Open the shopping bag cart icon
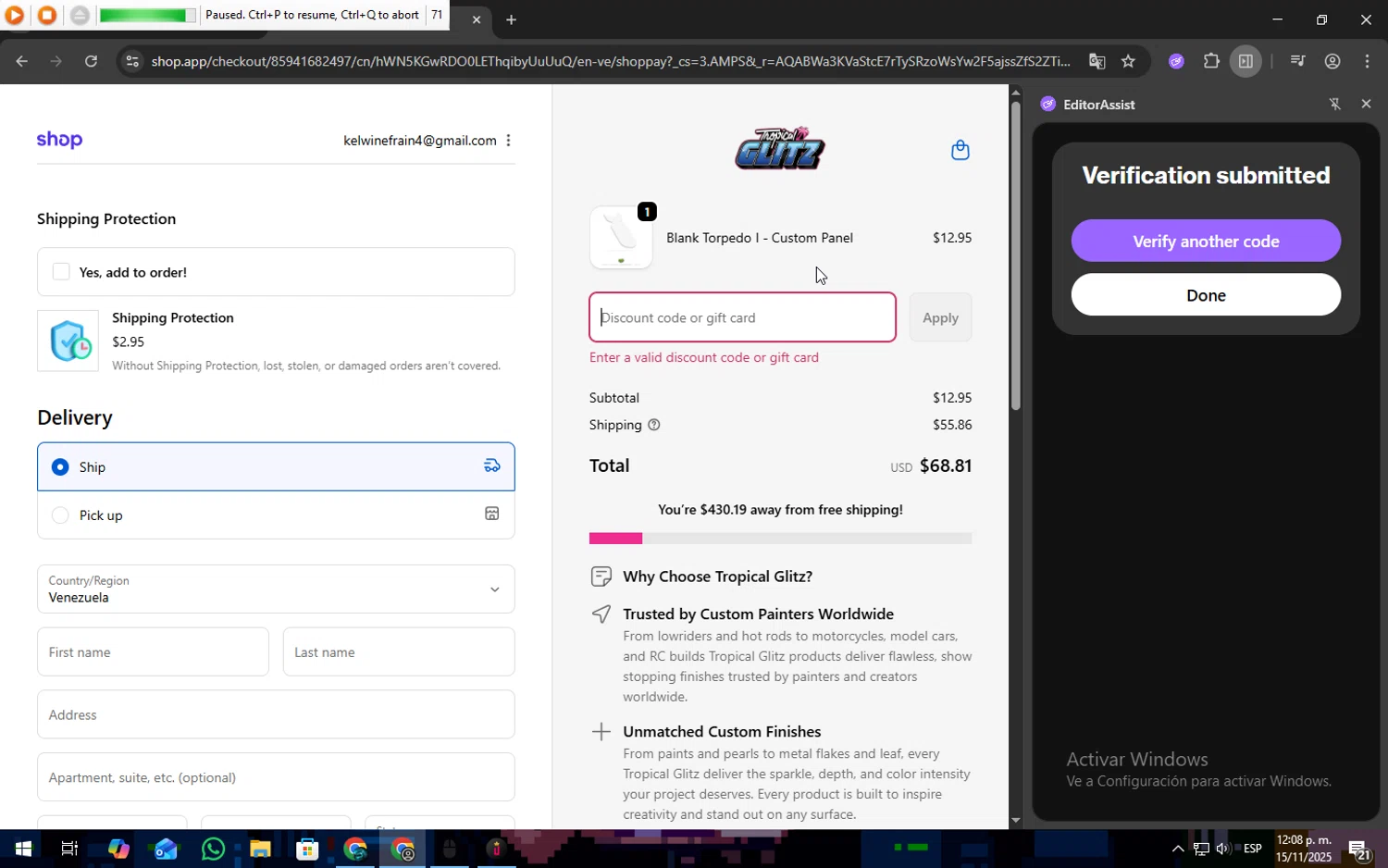The width and height of the screenshot is (1388, 868). pos(960,149)
